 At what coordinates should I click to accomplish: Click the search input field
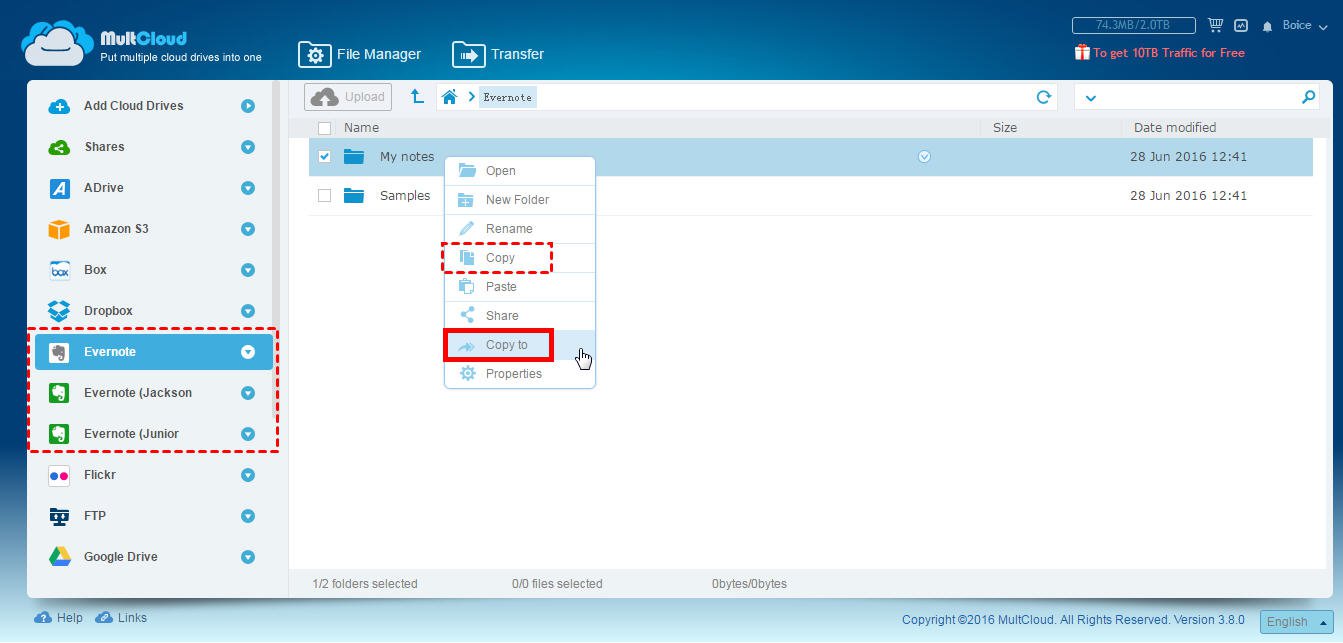tap(1198, 97)
